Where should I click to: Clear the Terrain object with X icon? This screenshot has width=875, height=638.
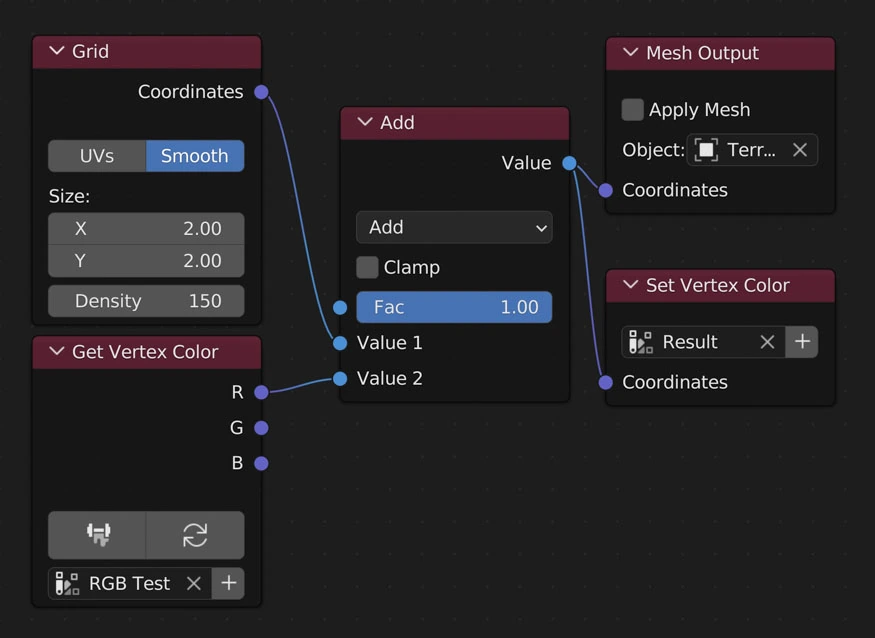(799, 150)
